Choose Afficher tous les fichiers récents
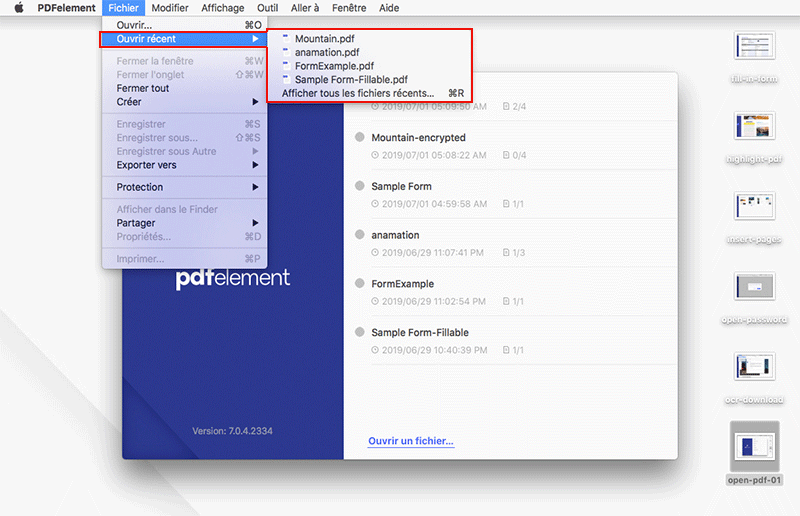 [369, 93]
